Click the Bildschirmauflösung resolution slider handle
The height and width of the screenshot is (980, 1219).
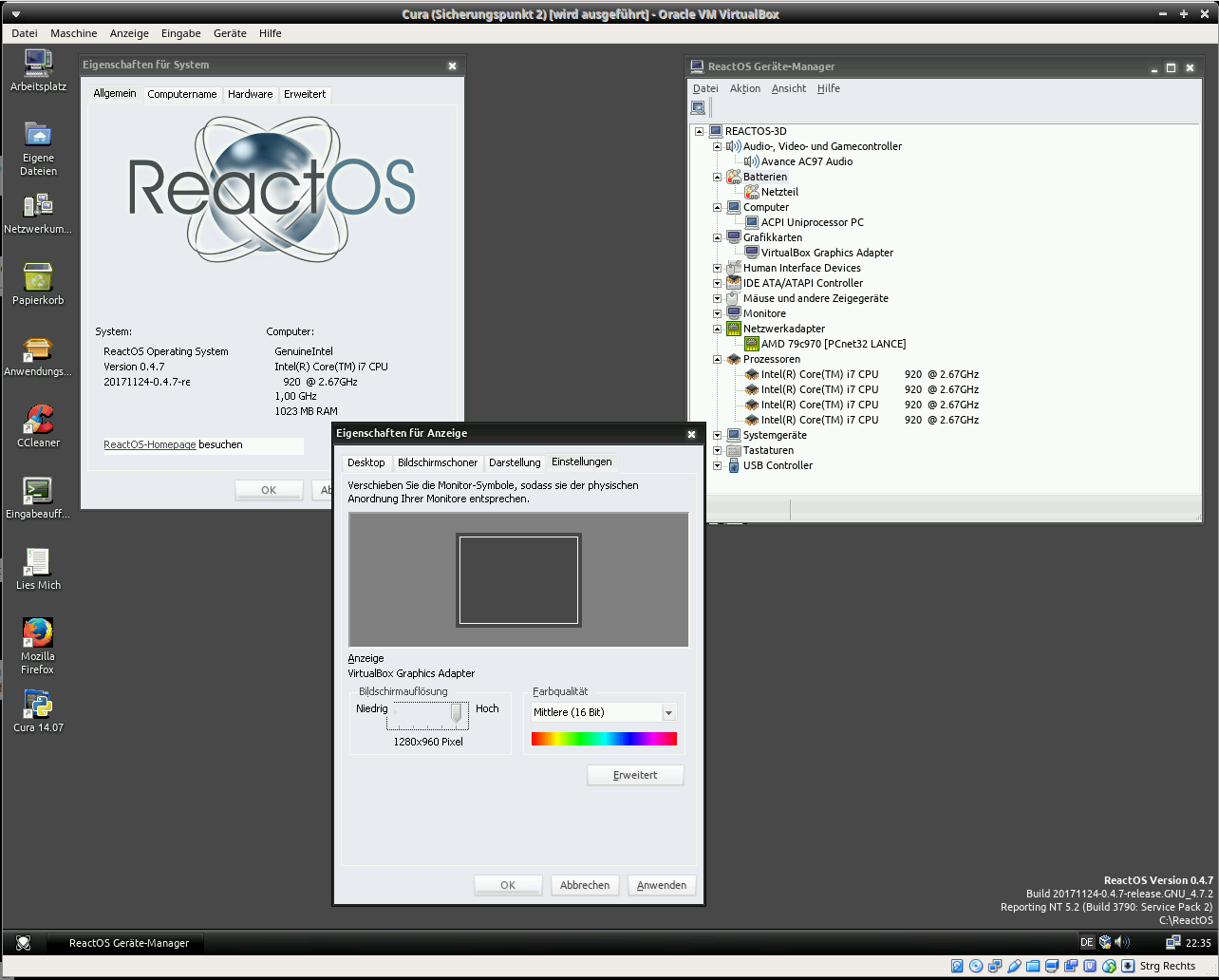pos(457,712)
